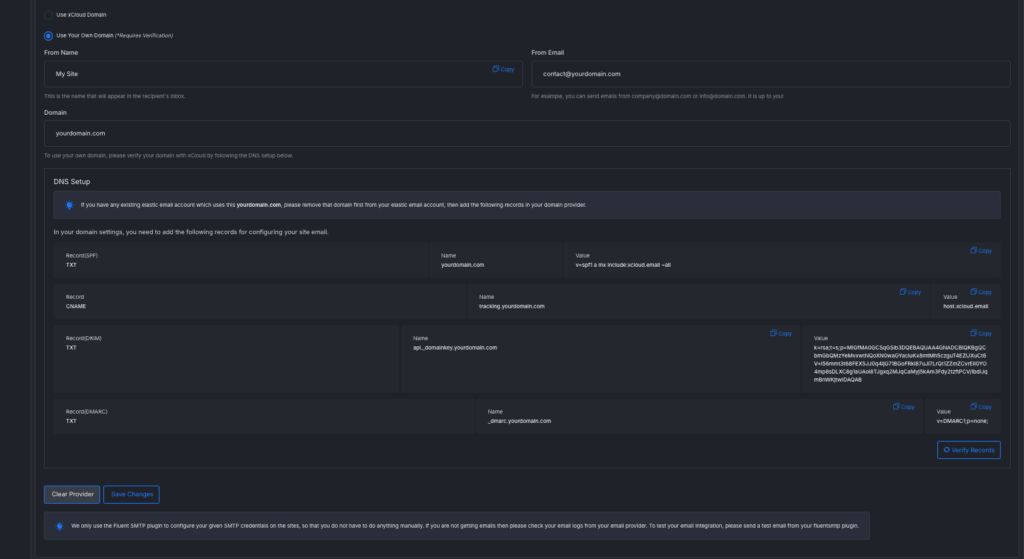Click the SPF record name yourdomain.com
Screen dimensions: 1024x559
(x=463, y=265)
